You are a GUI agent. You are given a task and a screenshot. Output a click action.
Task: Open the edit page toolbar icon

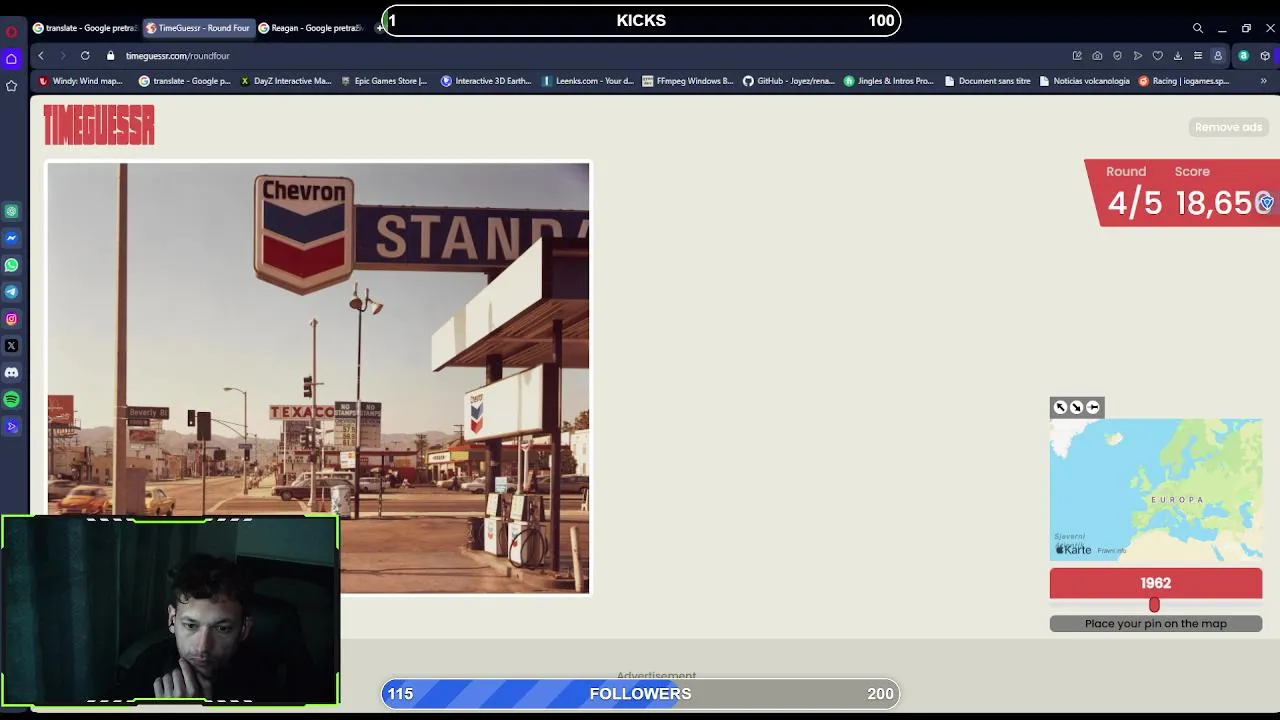tap(1077, 56)
